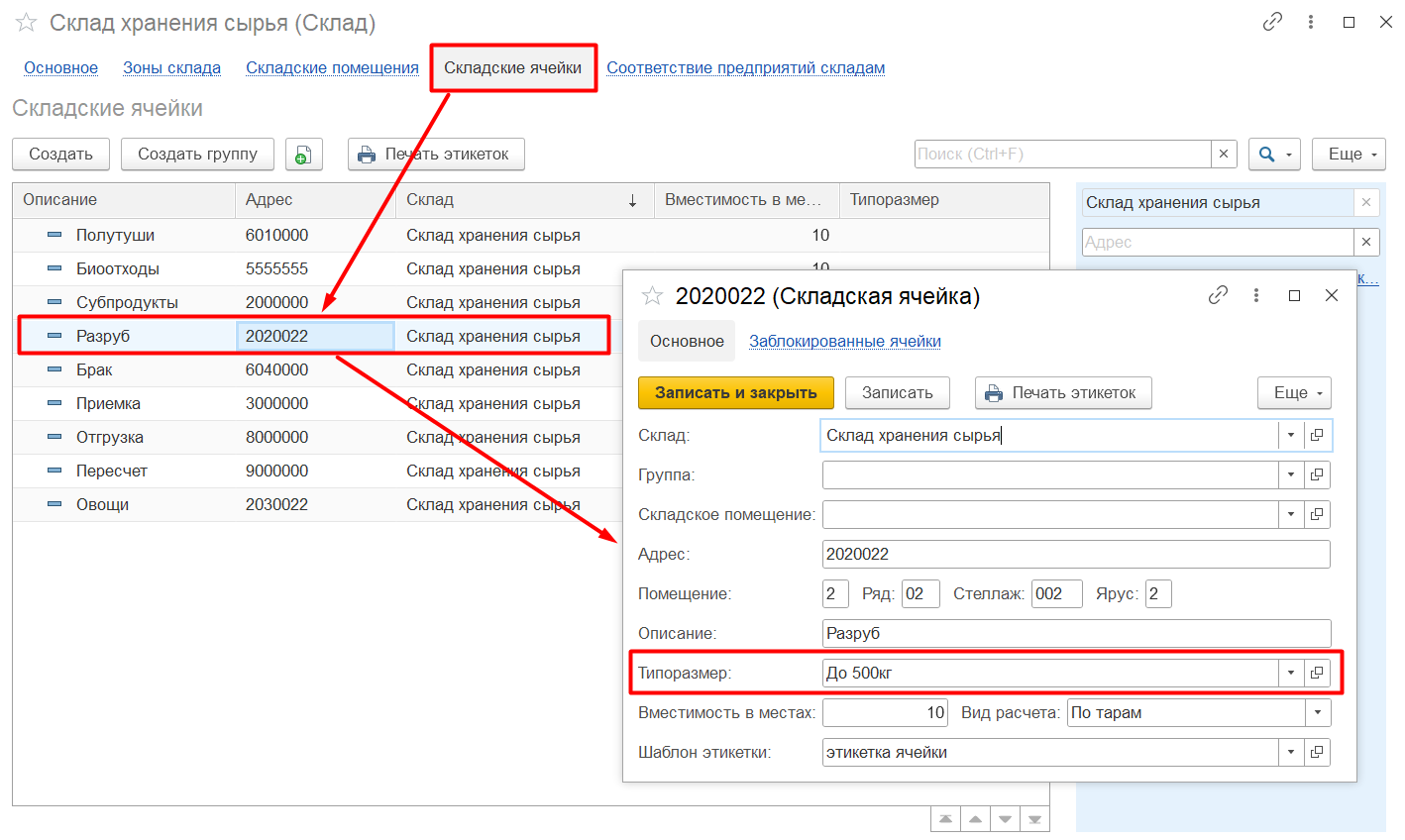Add main window to favorites star

click(27, 23)
